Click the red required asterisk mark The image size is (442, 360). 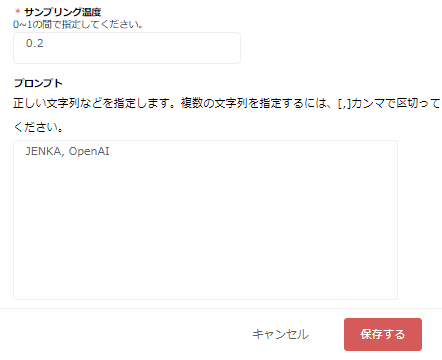[x=18, y=11]
